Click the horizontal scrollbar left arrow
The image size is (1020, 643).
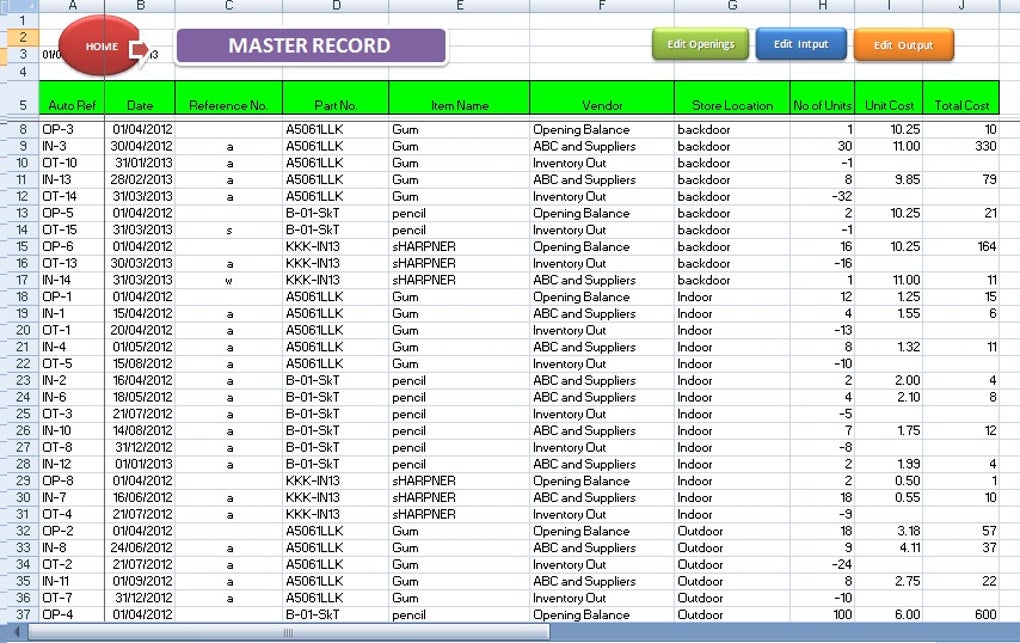click(16, 631)
